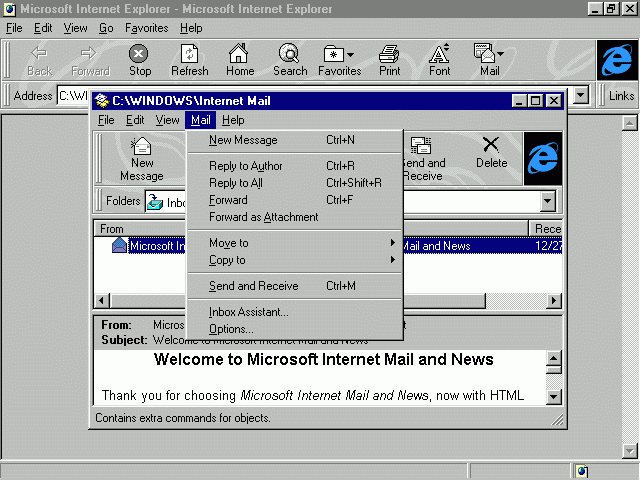Select Reply to All menu entry
Viewport: 640px width, 480px height.
(x=295, y=183)
